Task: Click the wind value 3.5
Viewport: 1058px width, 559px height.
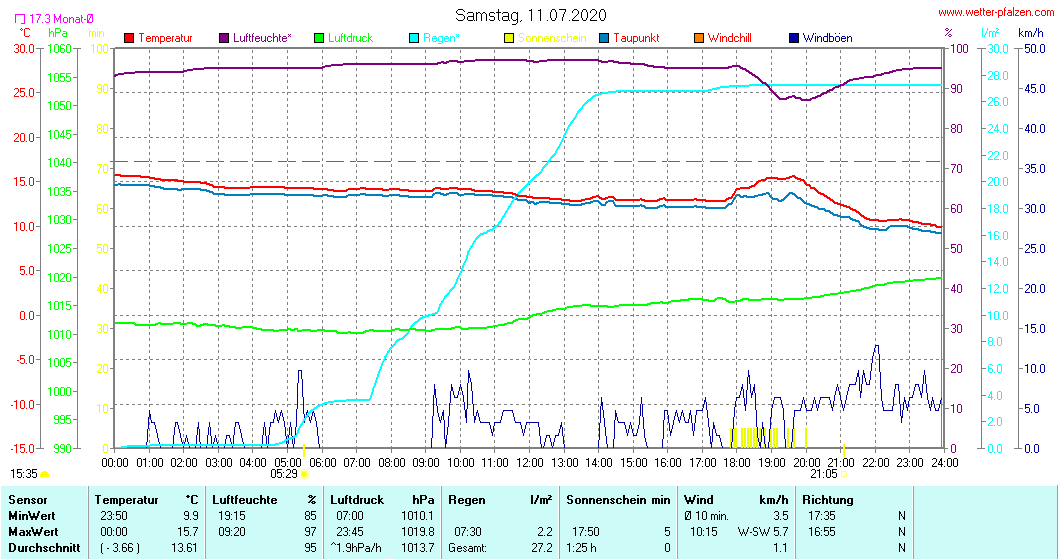Action: point(781,516)
